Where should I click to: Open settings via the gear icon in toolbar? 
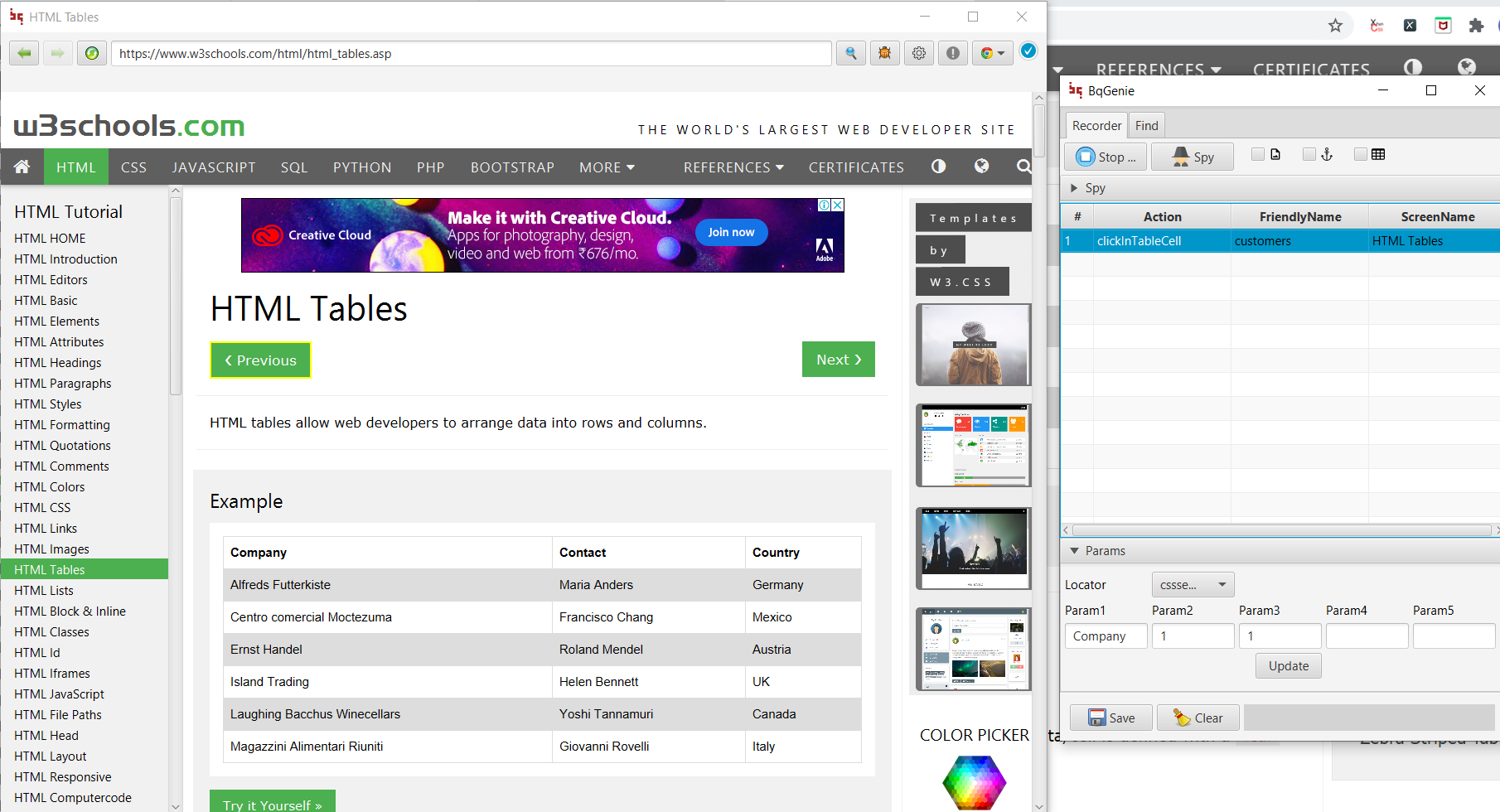pyautogui.click(x=919, y=53)
